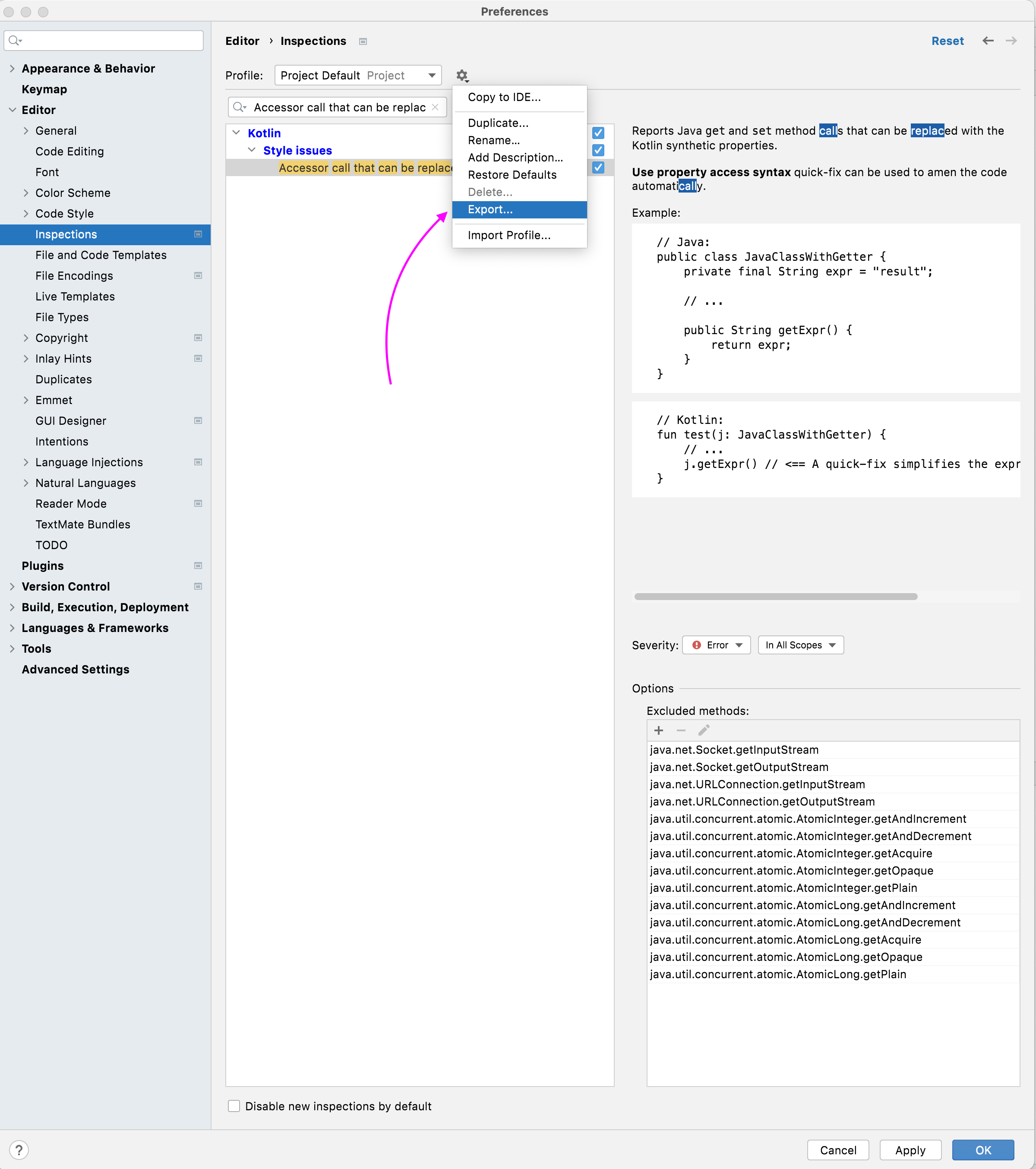
Task: Choose Rename... from profile menu
Action: click(519, 140)
